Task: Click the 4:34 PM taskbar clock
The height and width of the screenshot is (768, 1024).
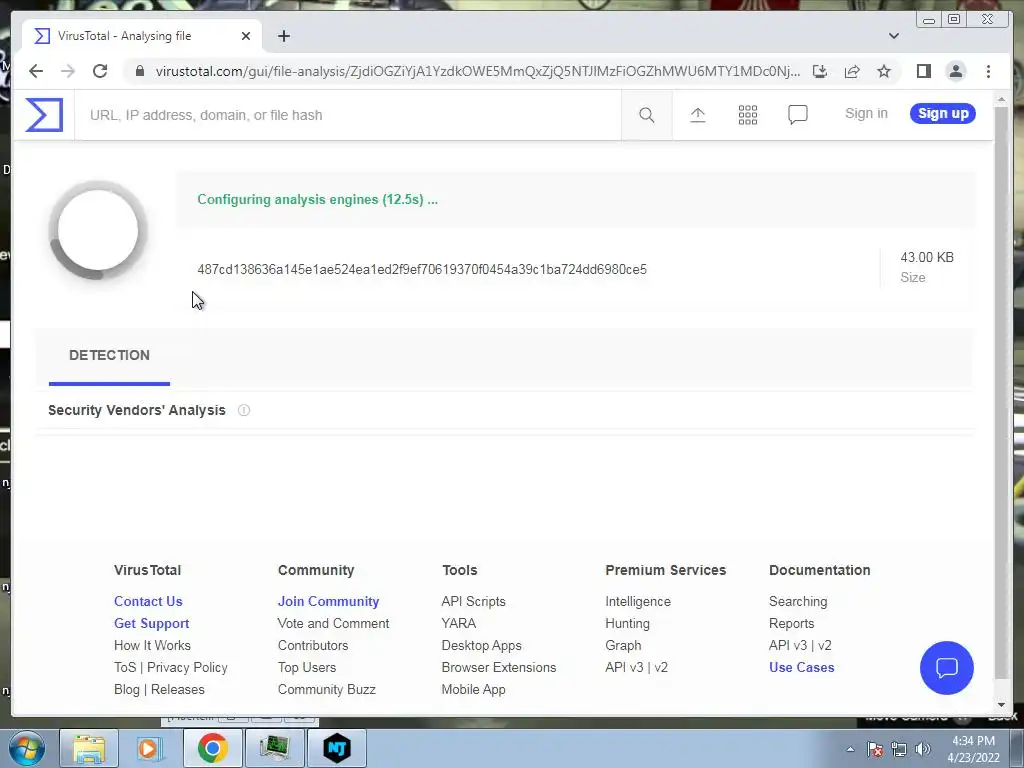Action: coord(973,741)
